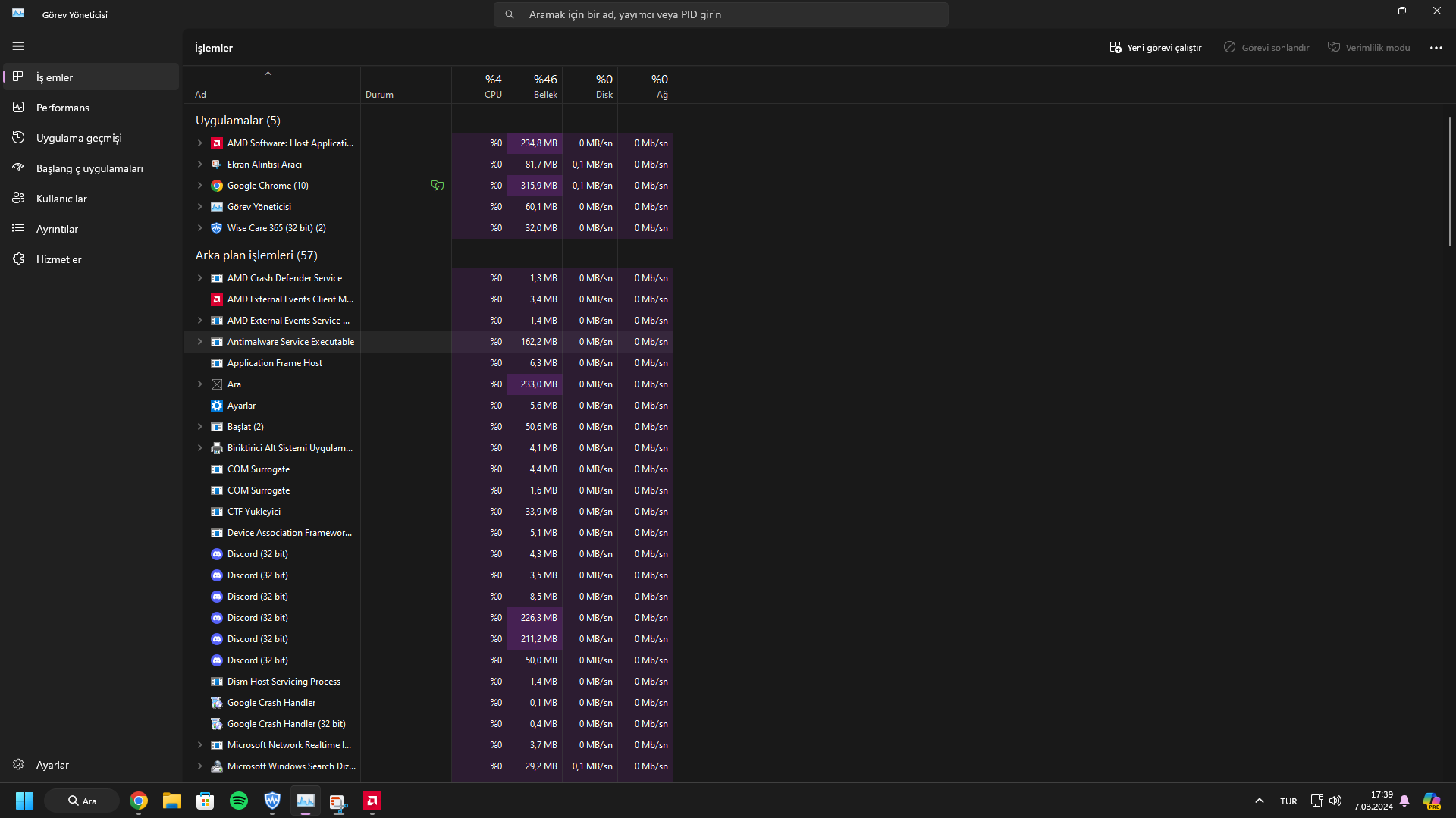
Task: Click the taskbar Ara search box
Action: [x=82, y=801]
